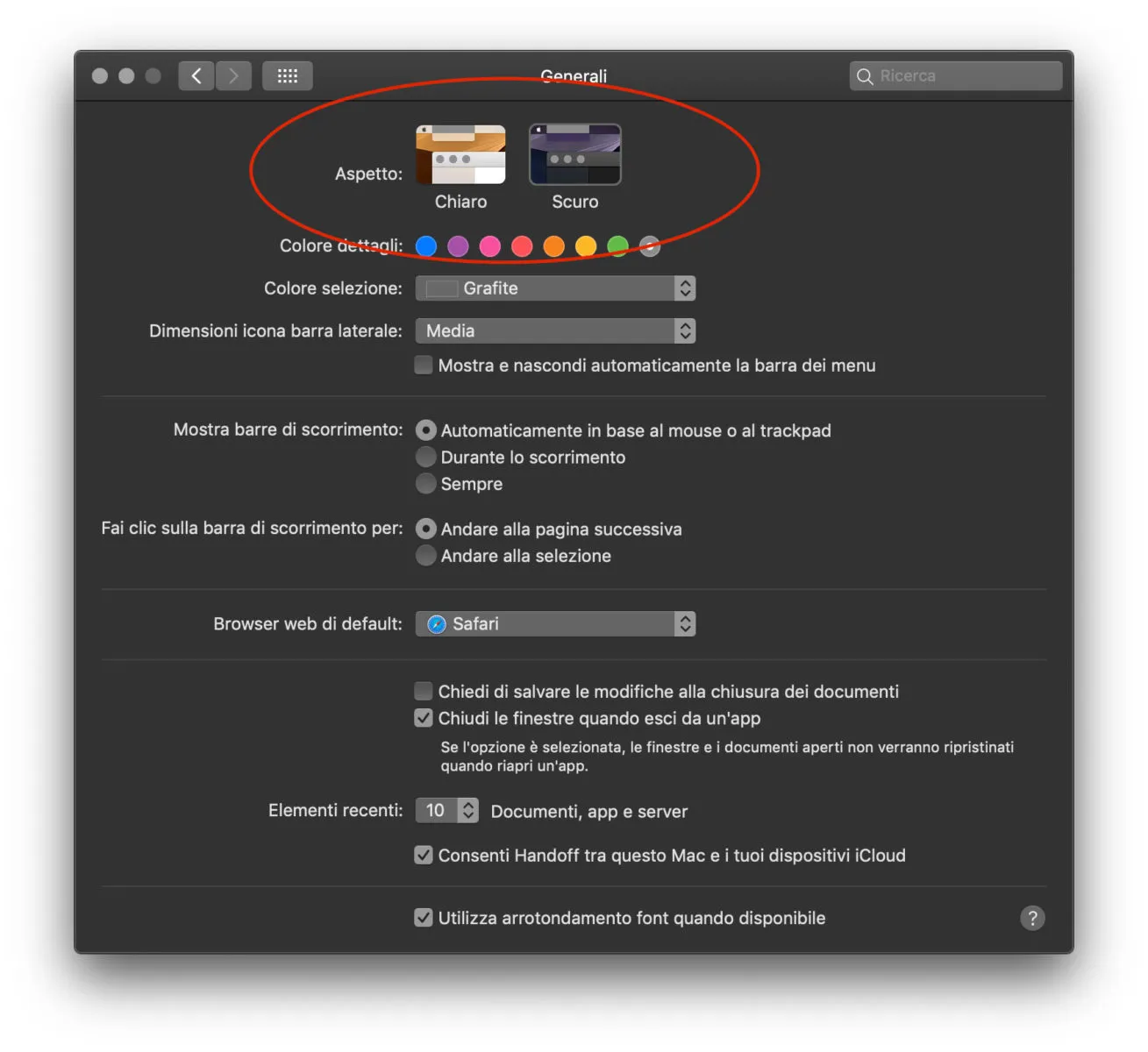Go back with the left arrow button

tap(196, 76)
